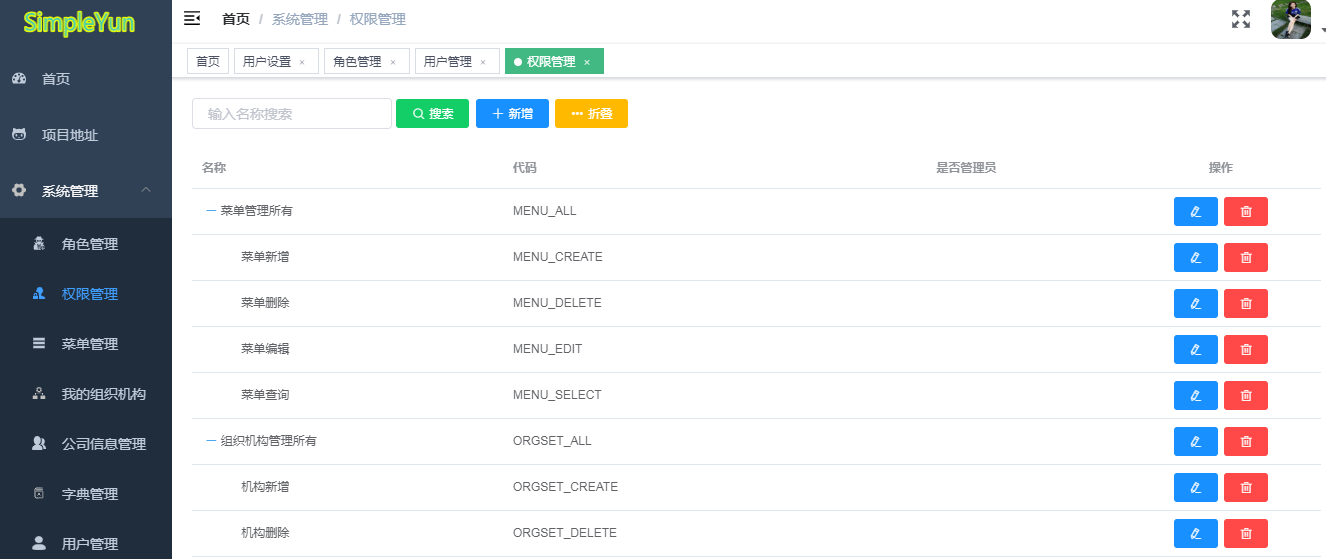The width and height of the screenshot is (1326, 559).
Task: Click the GitHub cat icon next to 项目地址
Action: [x=19, y=134]
